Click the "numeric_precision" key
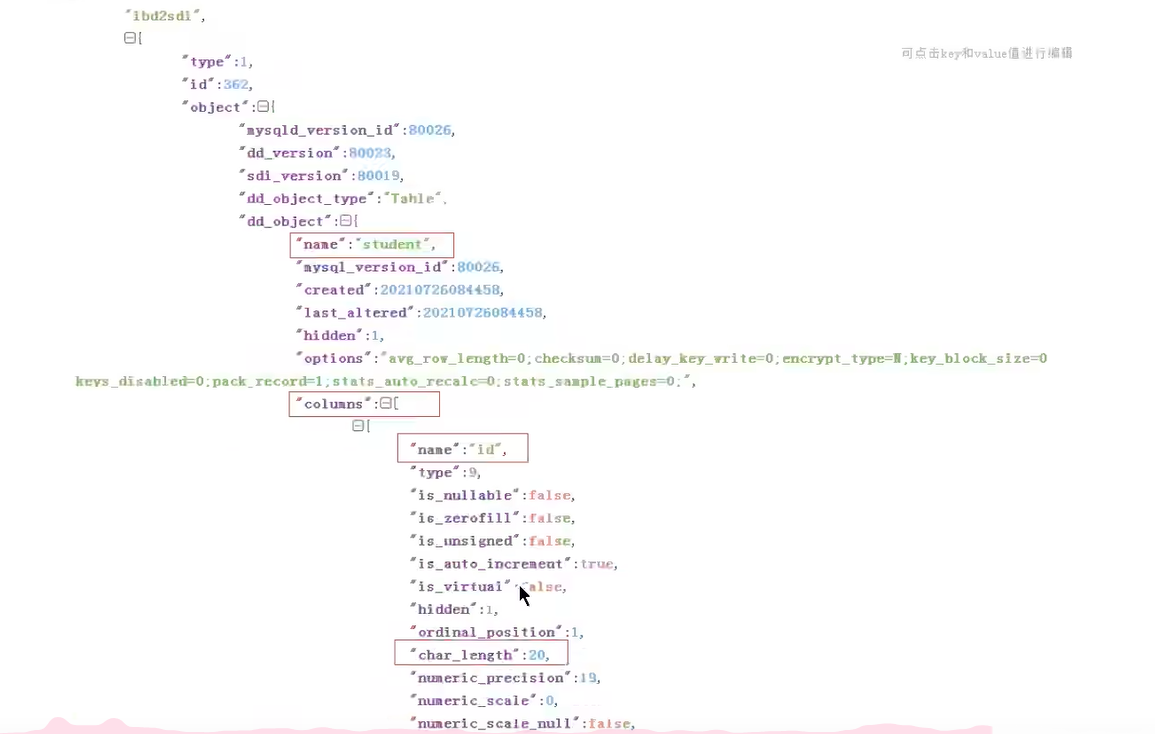The height and width of the screenshot is (734, 1155). click(491, 679)
